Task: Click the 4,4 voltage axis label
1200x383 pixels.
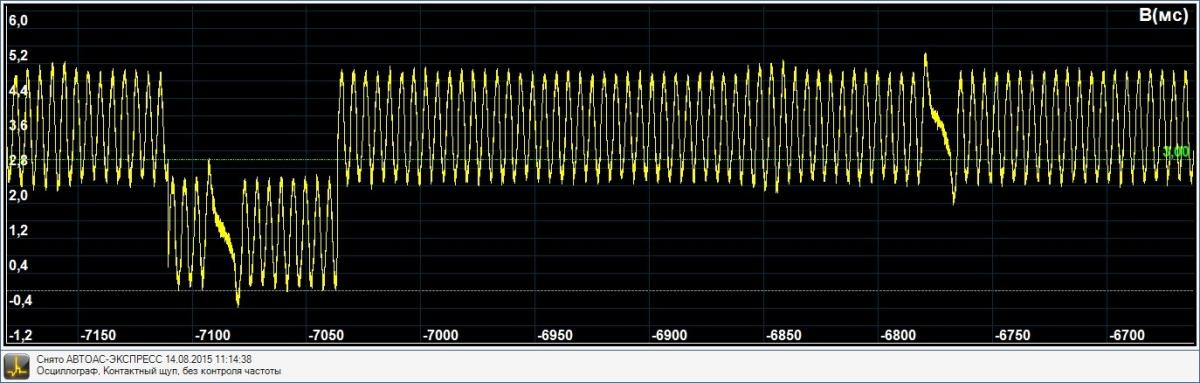Action: point(18,90)
